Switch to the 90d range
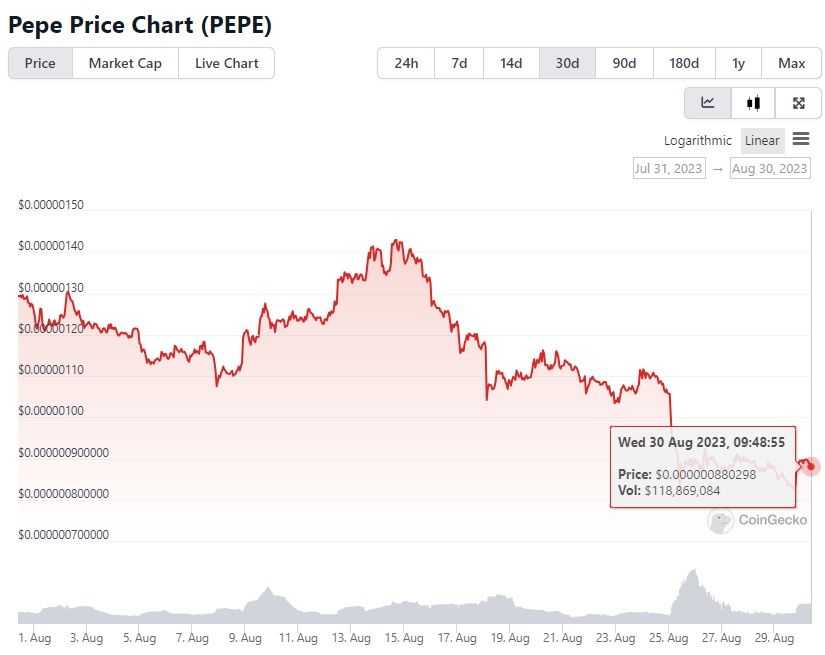The width and height of the screenshot is (825, 655). tap(624, 63)
